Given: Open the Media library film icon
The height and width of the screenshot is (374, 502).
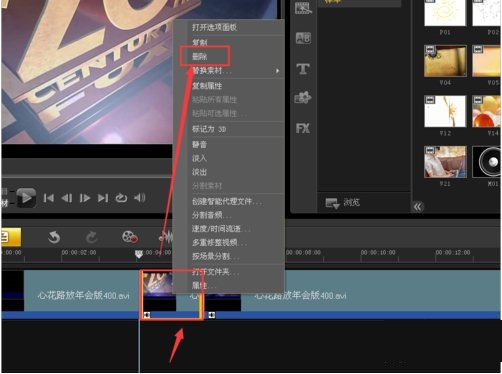Looking at the screenshot, I should [303, 8].
